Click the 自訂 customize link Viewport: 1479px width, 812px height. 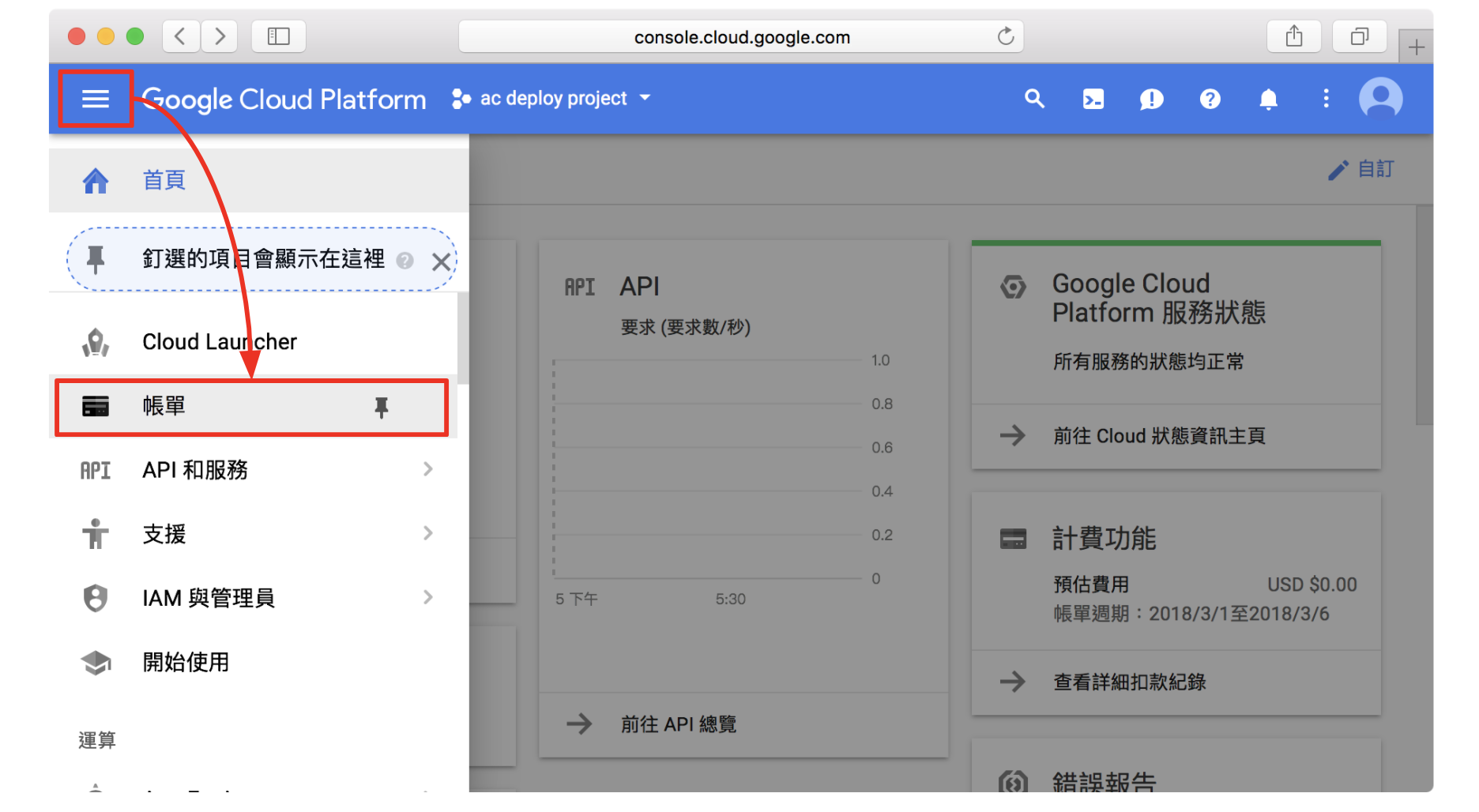(1376, 169)
